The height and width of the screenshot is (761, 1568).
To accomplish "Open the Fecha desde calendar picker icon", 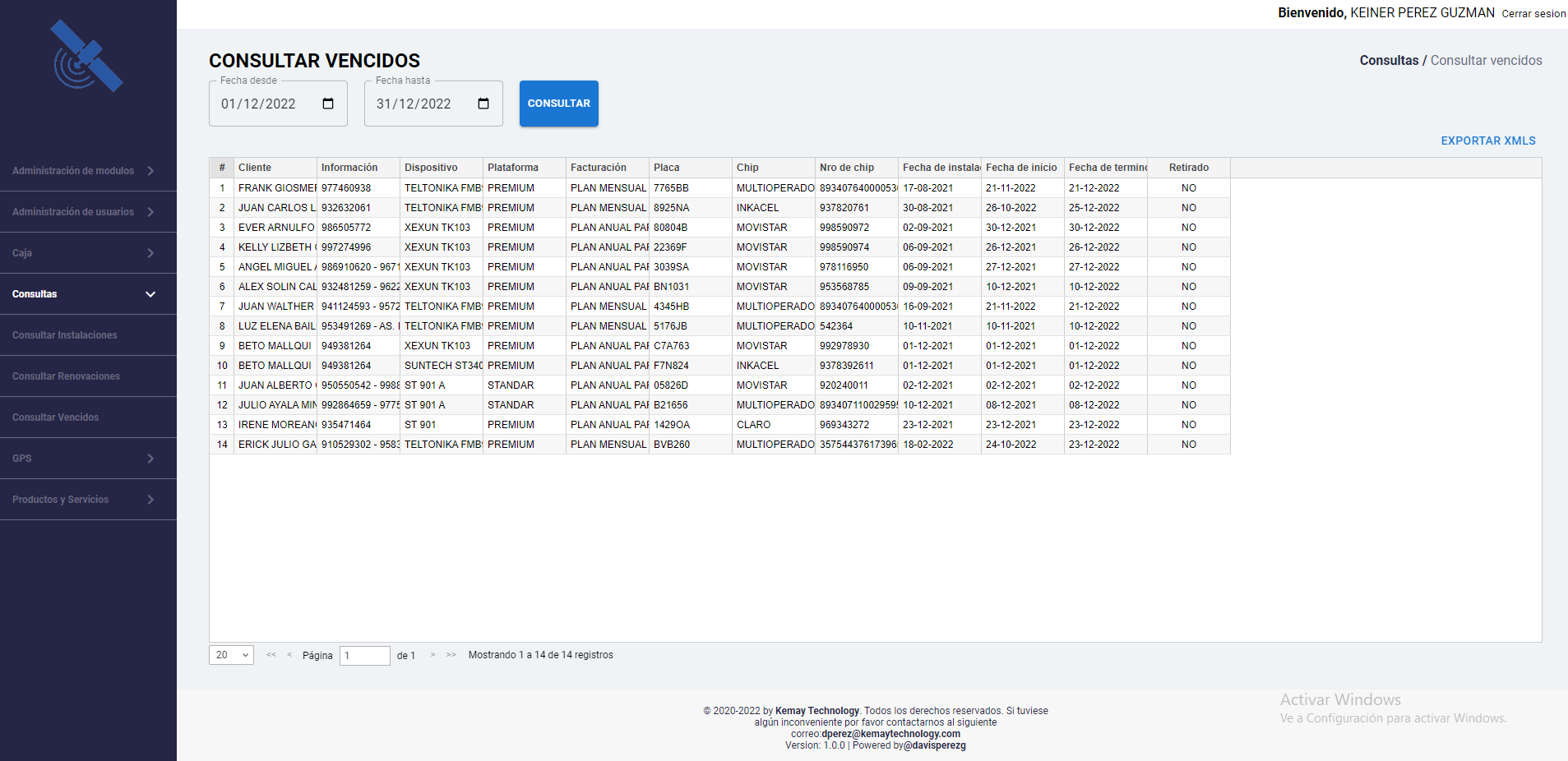I will pyautogui.click(x=328, y=104).
